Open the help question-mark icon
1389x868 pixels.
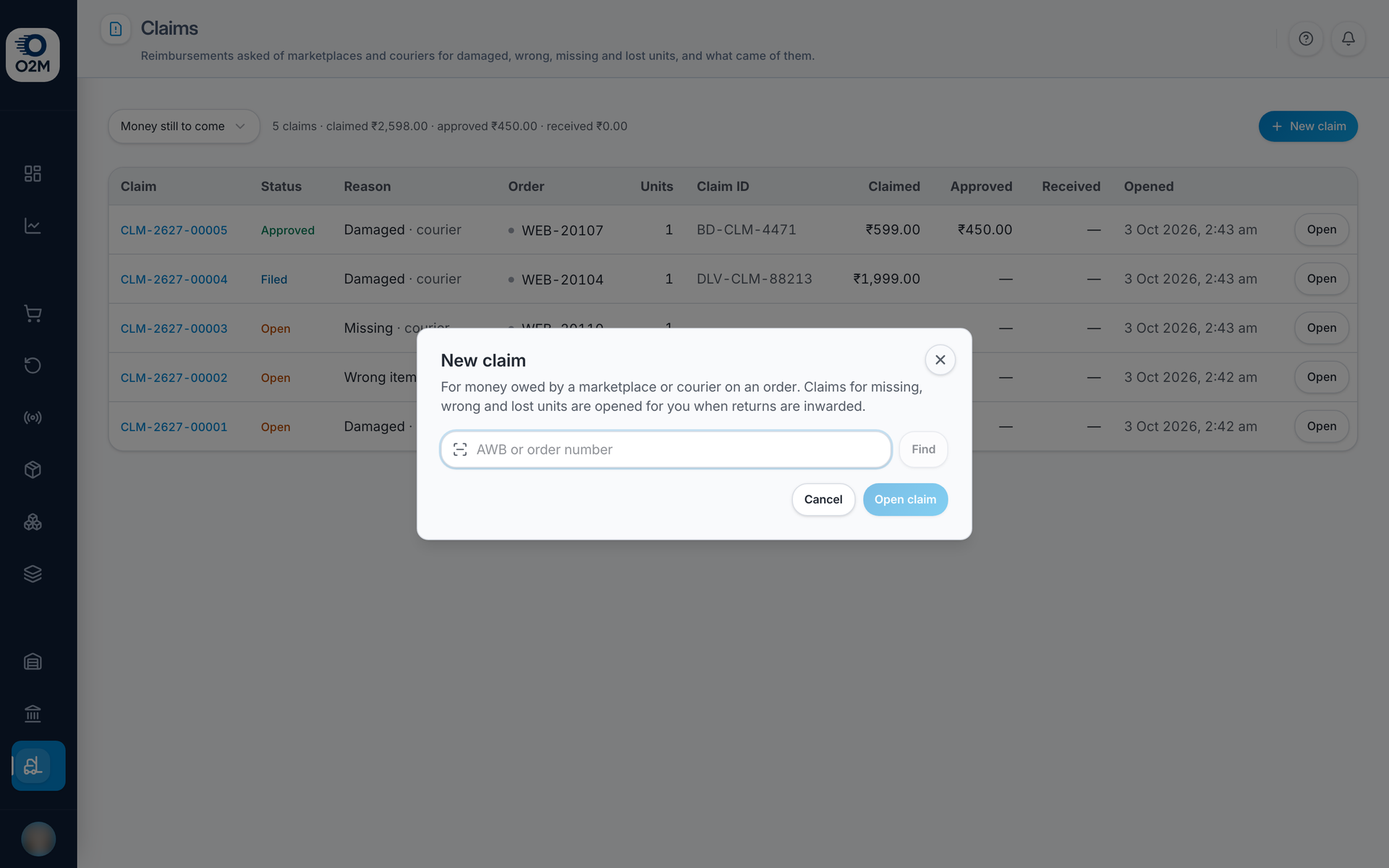1306,39
